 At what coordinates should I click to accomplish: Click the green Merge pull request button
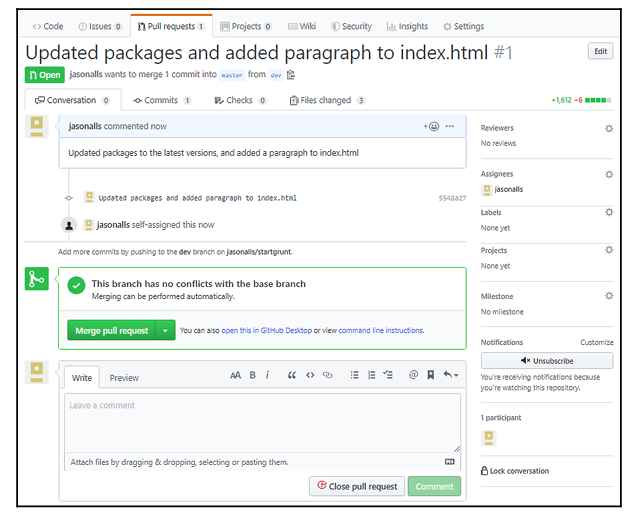pos(111,330)
